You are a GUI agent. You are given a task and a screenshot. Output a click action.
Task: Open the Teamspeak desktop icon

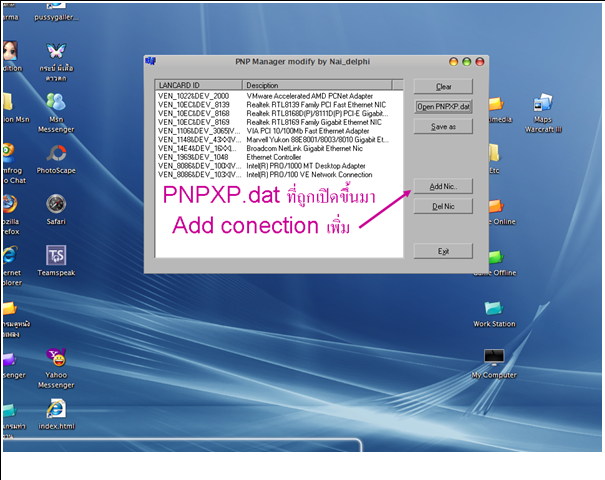tap(56, 261)
